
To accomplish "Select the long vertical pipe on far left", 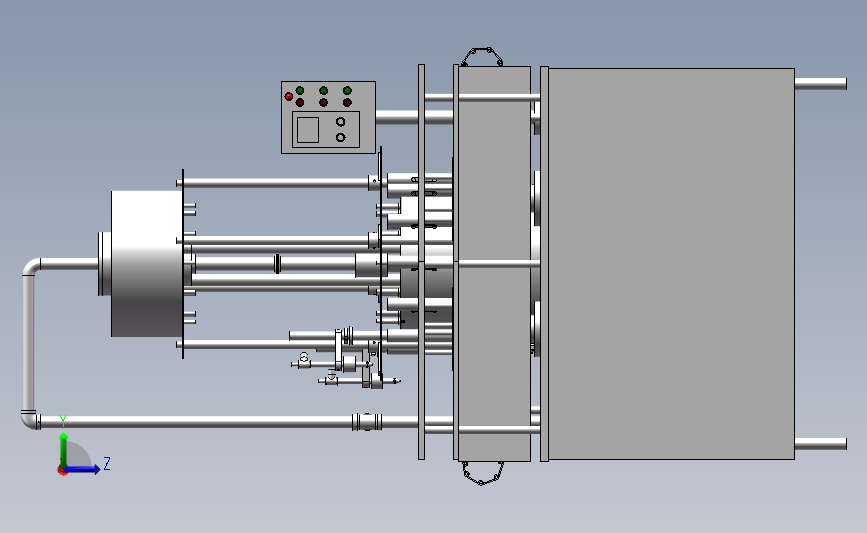I will click(x=29, y=343).
